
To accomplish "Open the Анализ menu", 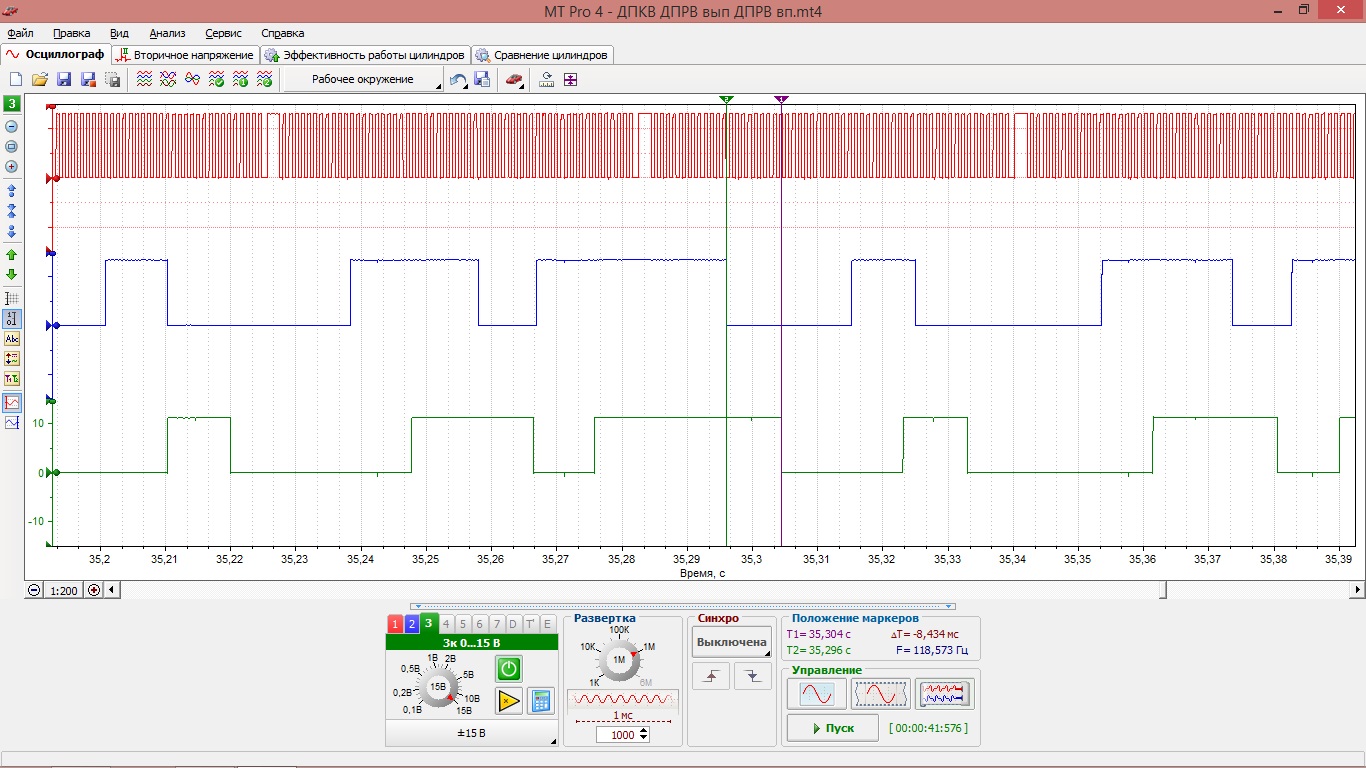I will coord(167,33).
